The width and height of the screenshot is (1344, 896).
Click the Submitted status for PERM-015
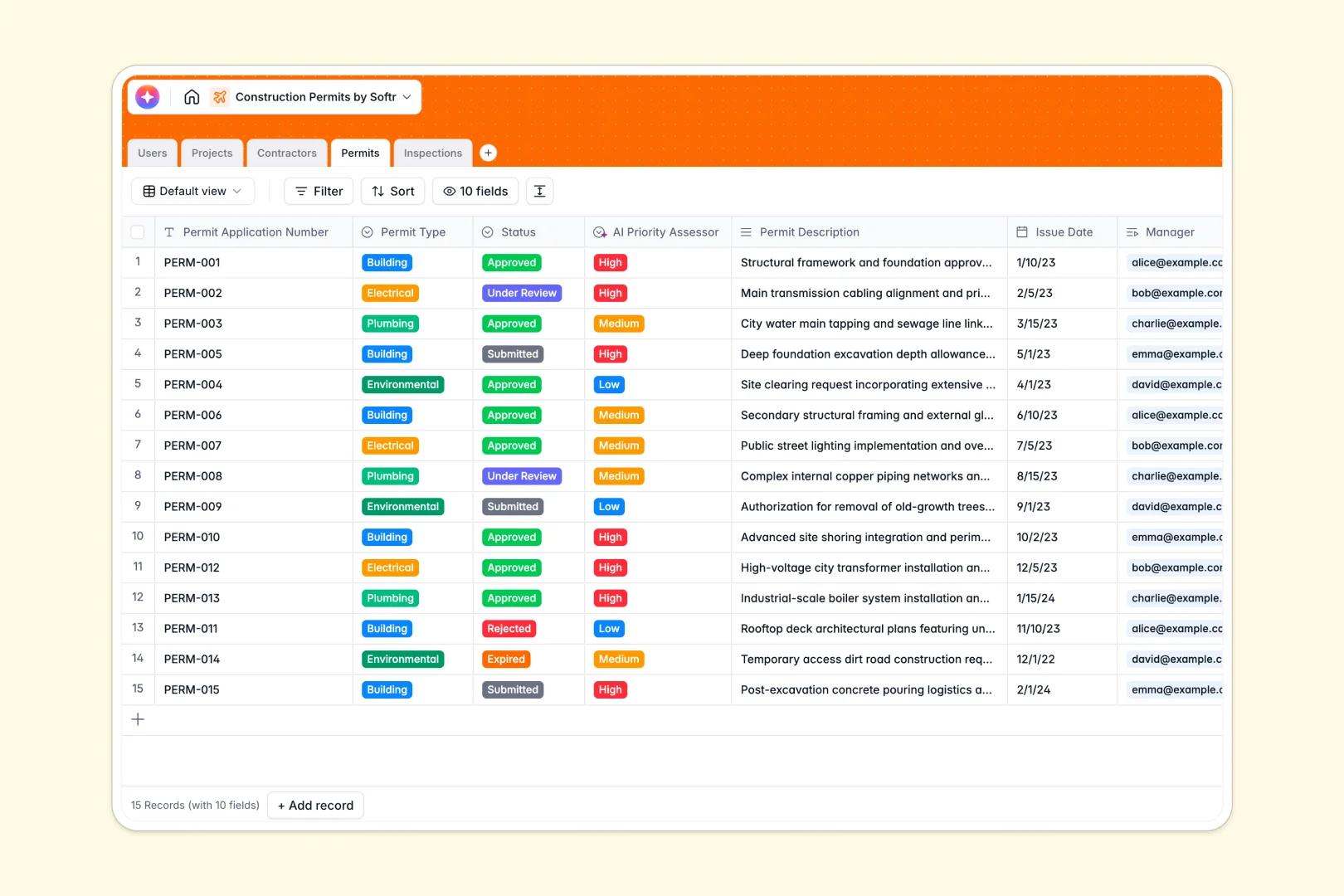click(513, 690)
